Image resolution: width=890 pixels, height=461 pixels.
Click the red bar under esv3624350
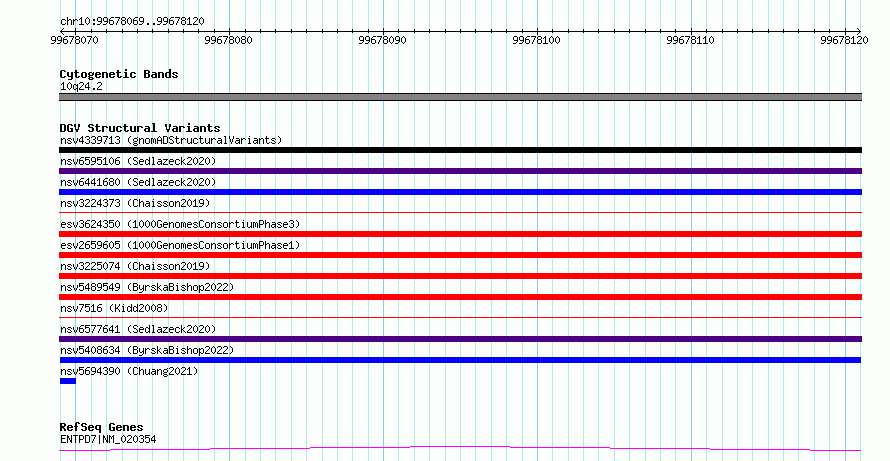460,234
